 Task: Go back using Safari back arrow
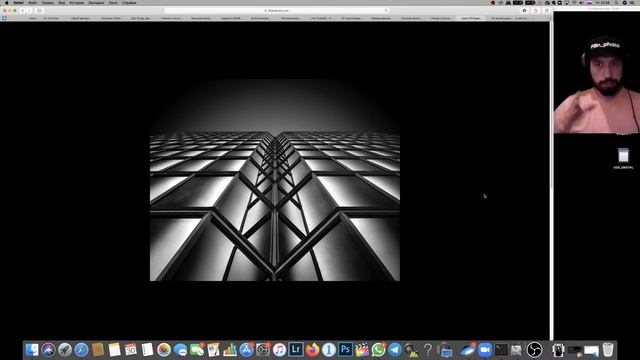coord(22,11)
